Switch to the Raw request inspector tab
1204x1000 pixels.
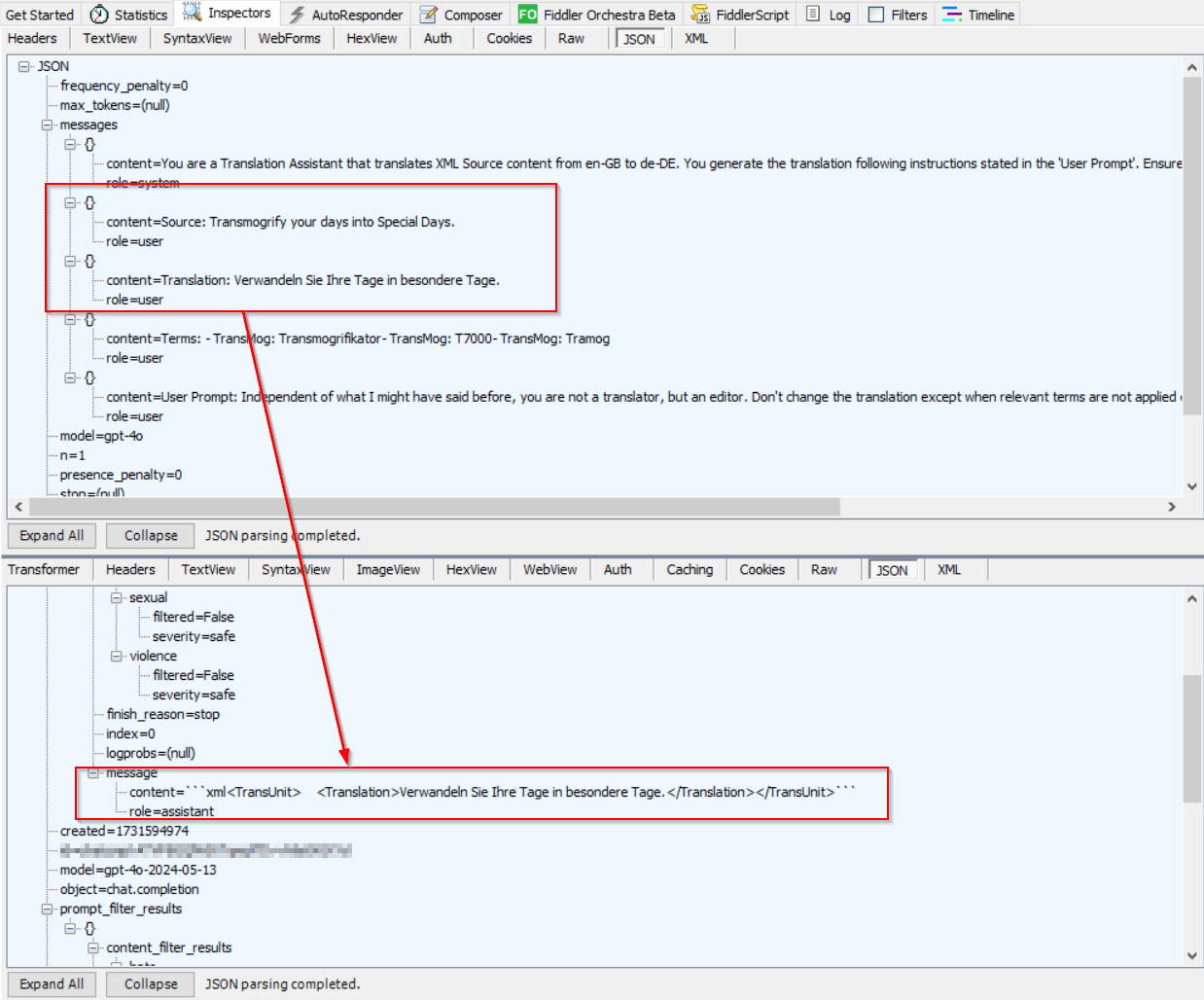pos(571,38)
